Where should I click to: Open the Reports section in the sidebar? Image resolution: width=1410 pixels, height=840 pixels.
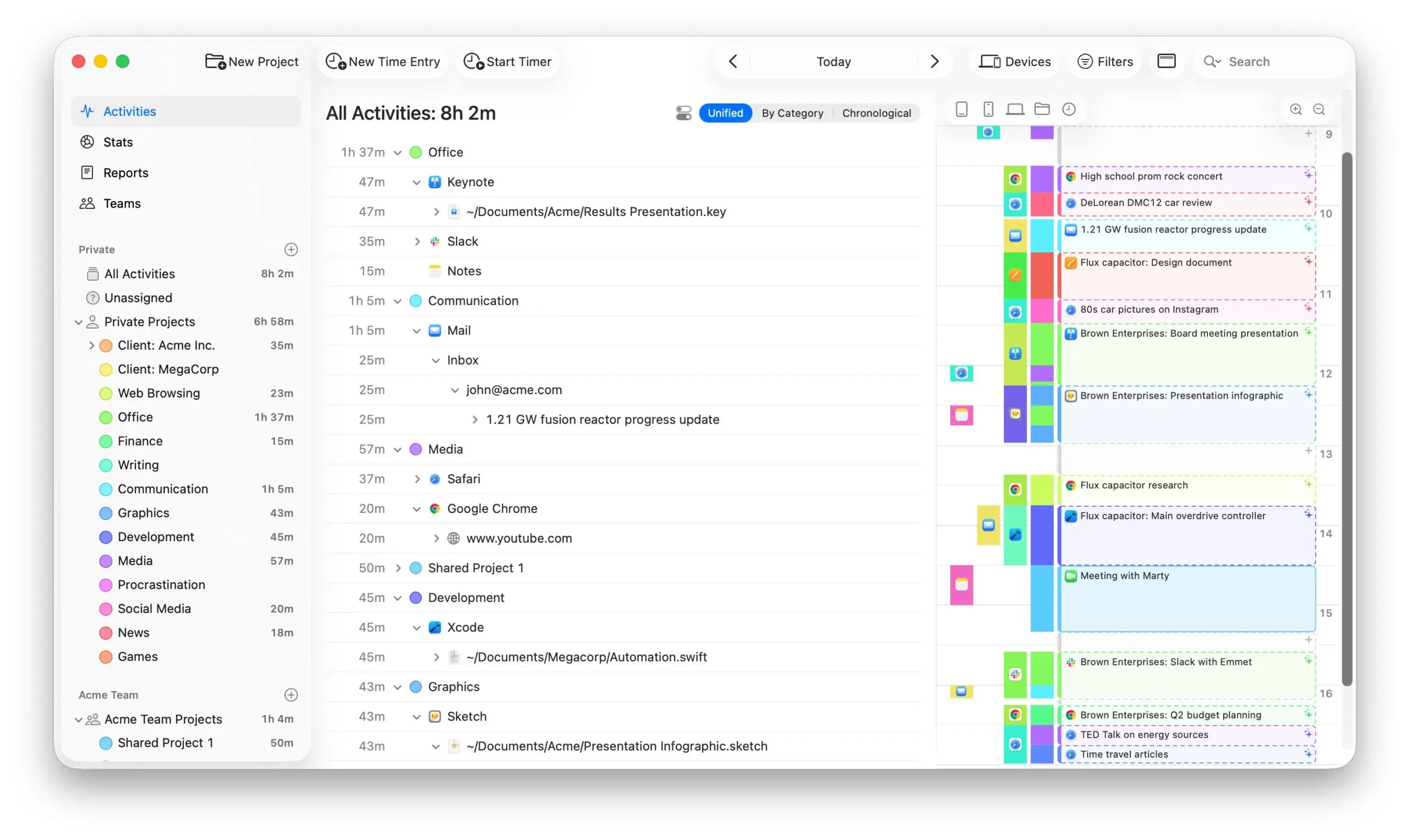(125, 172)
